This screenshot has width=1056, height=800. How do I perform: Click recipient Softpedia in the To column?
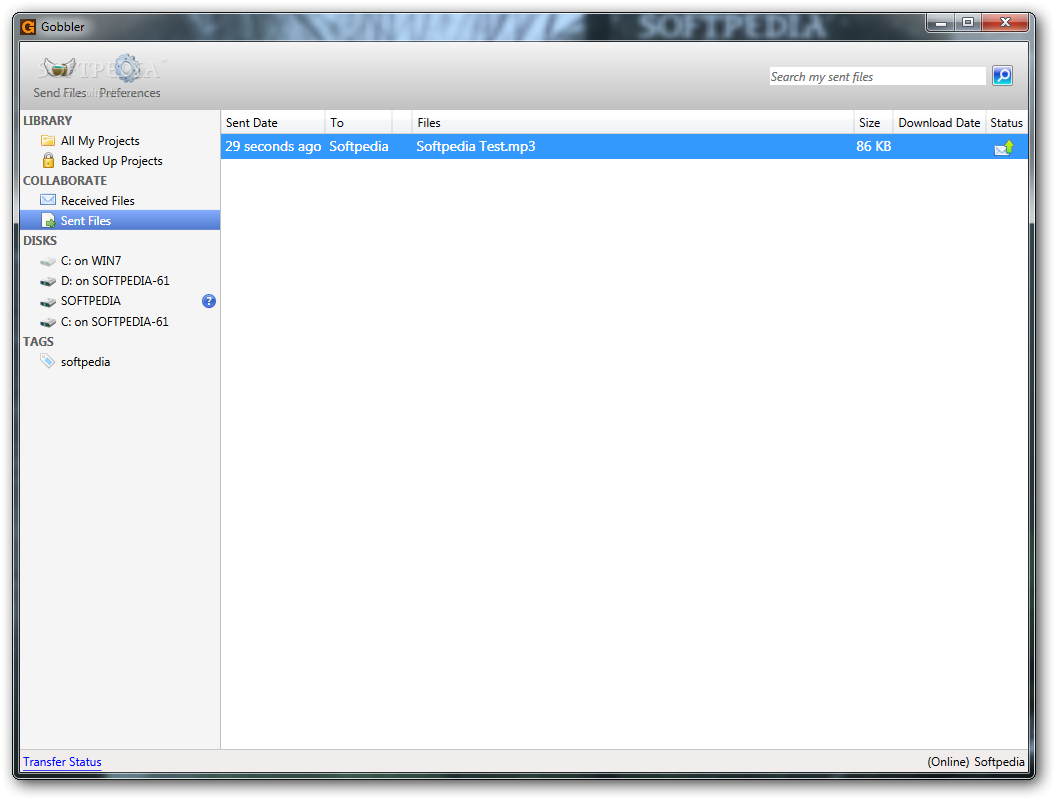click(x=358, y=146)
